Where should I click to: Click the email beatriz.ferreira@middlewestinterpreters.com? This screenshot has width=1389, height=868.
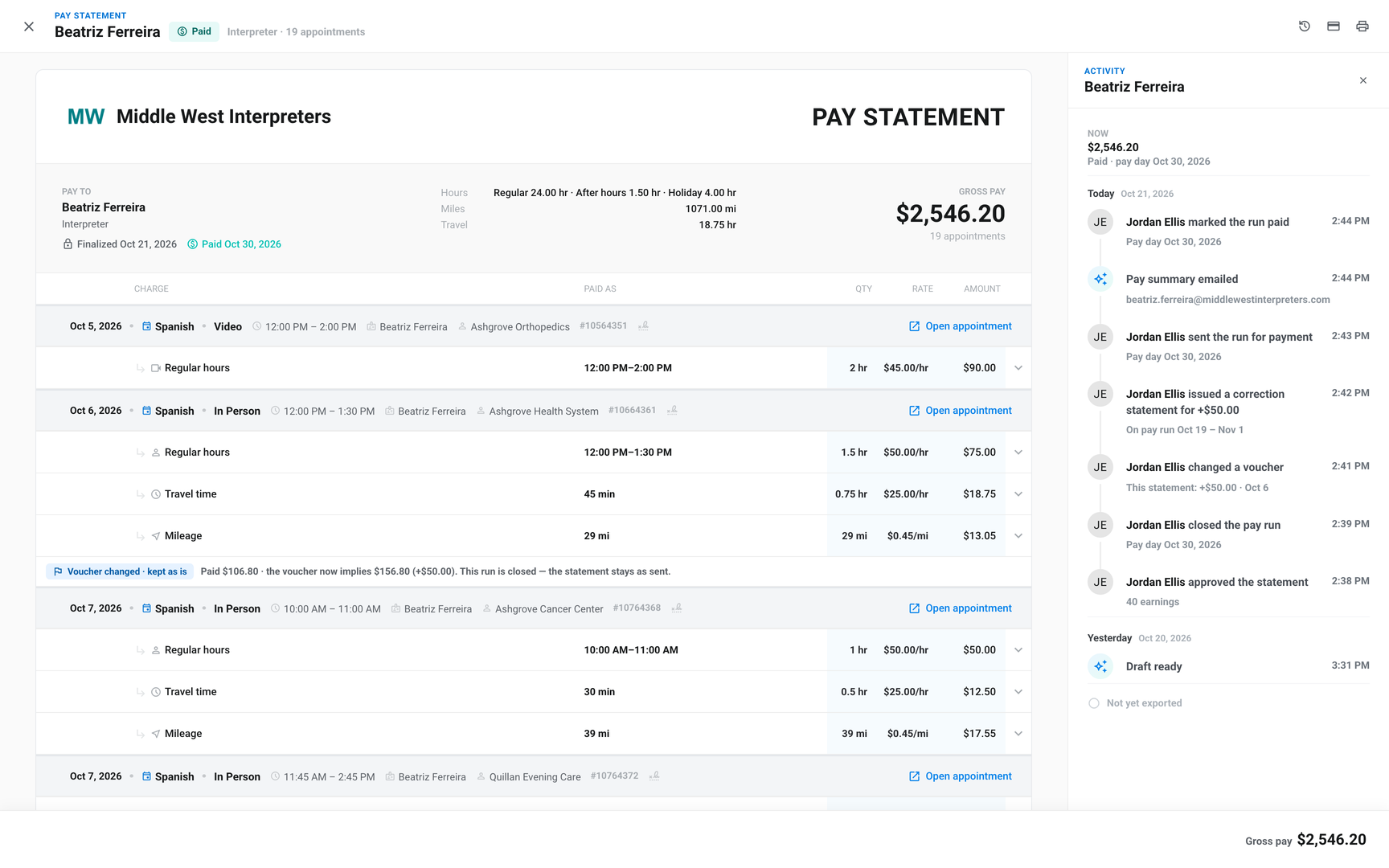[x=1227, y=300]
